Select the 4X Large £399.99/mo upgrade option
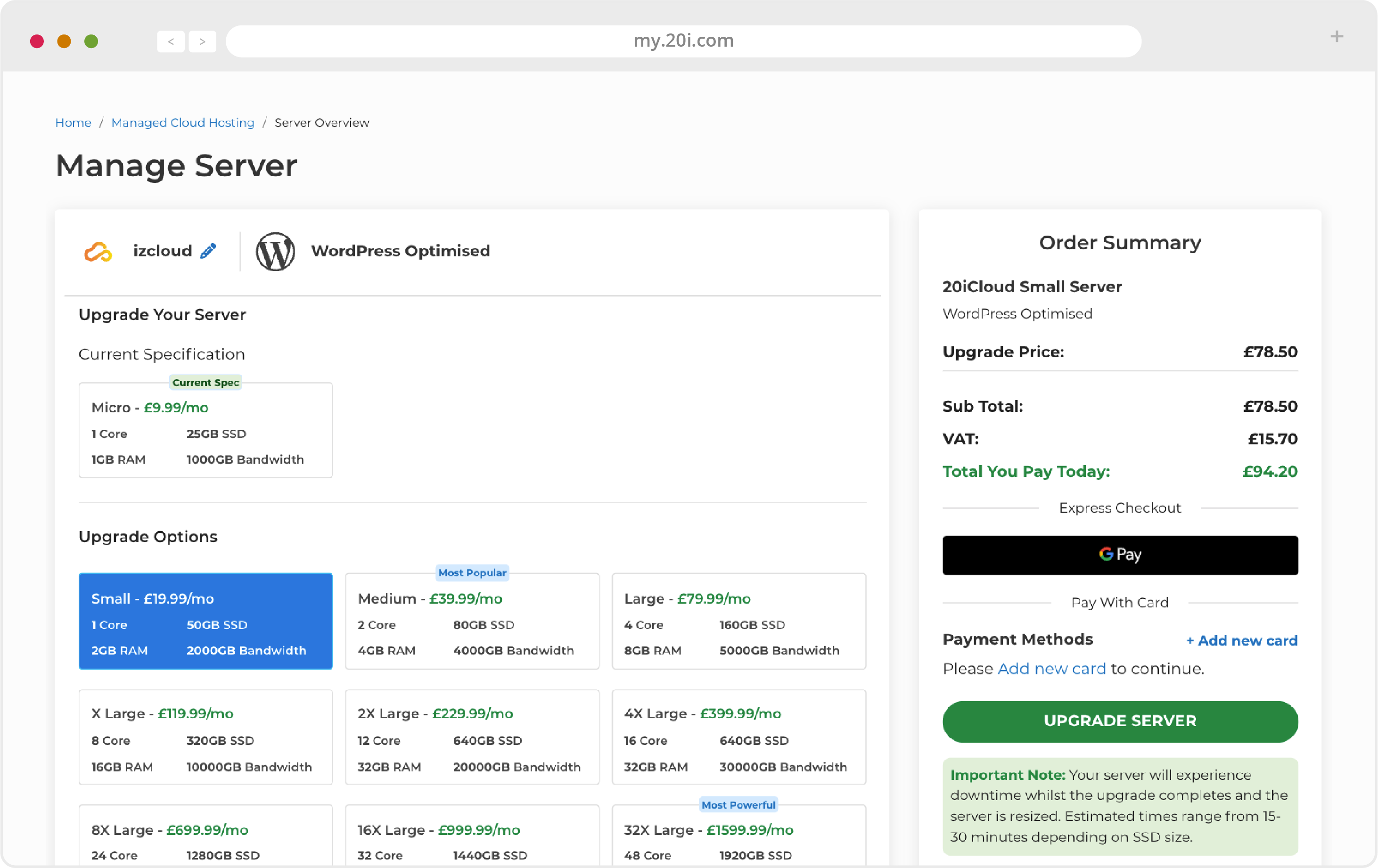The height and width of the screenshot is (868, 1378). pyautogui.click(x=739, y=737)
